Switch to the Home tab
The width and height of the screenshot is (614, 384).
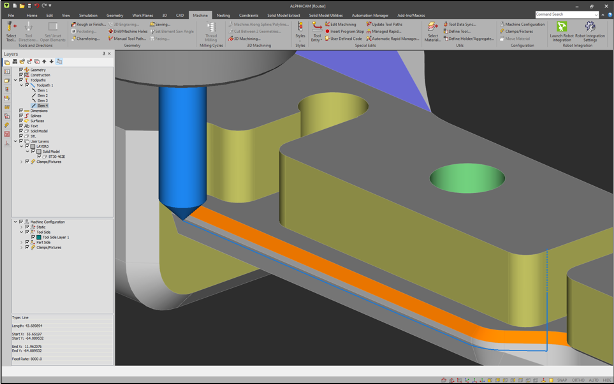[32, 15]
